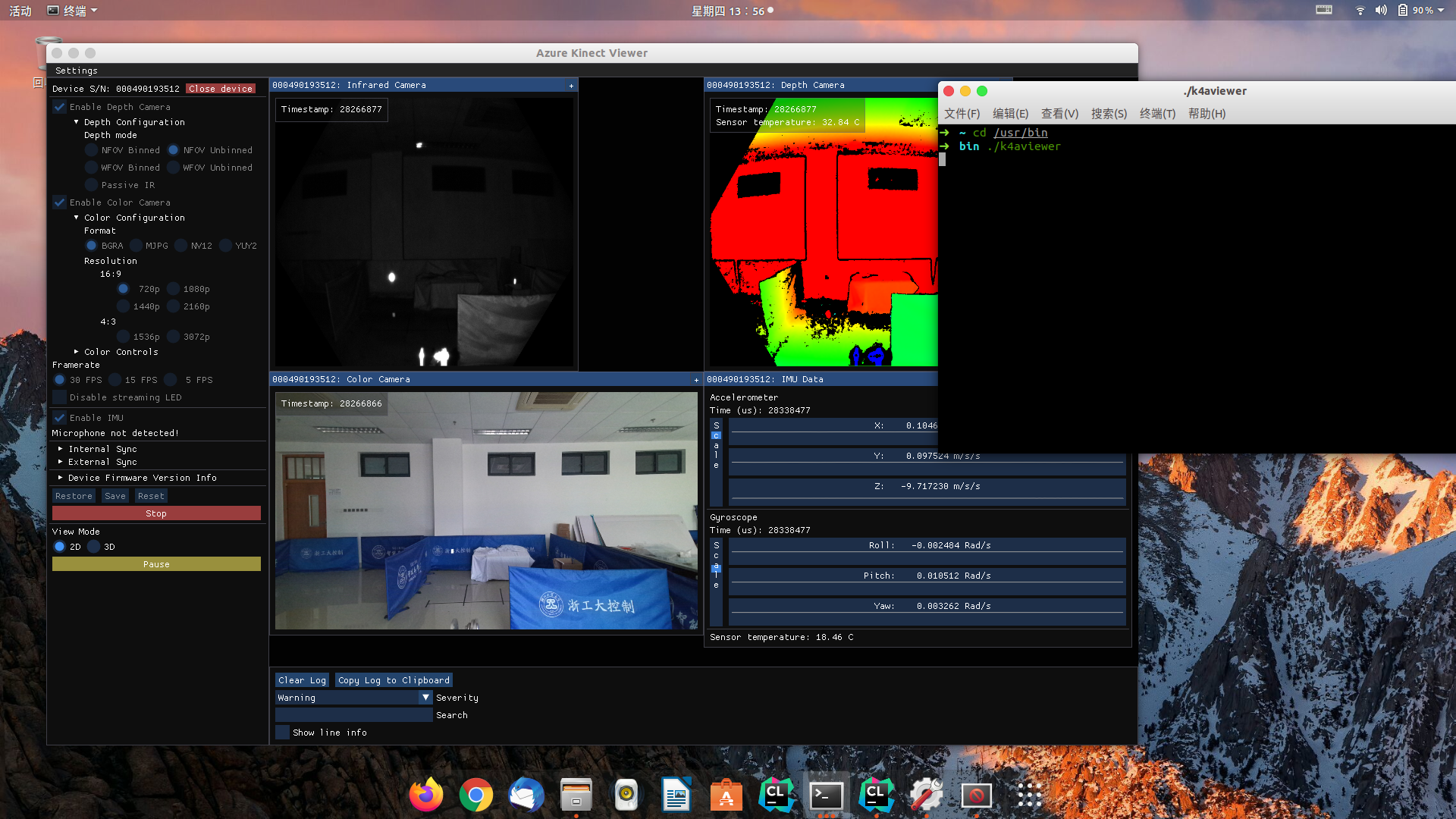The height and width of the screenshot is (819, 1456).
Task: Launch Firefox from the dock
Action: pos(425,795)
